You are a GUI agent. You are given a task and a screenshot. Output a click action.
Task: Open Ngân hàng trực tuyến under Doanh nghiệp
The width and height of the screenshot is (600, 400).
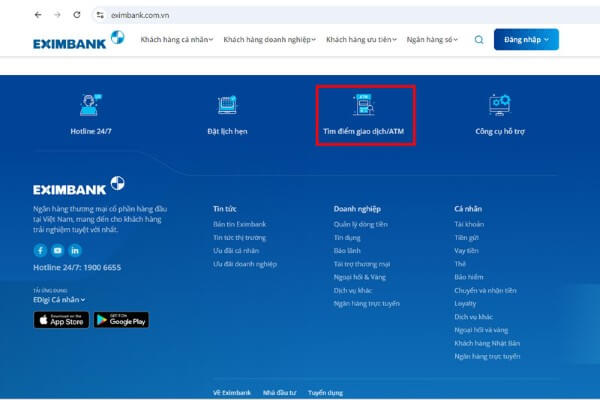click(367, 304)
